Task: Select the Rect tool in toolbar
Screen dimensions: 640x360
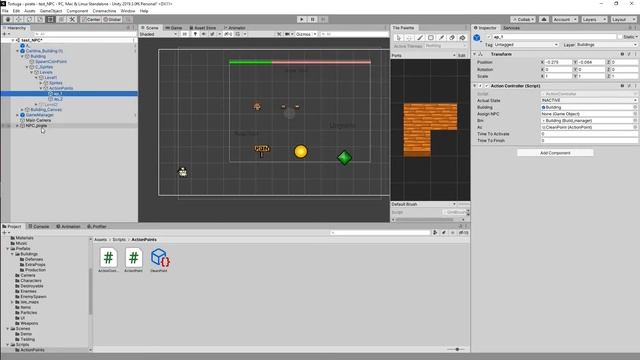Action: pos(50,19)
